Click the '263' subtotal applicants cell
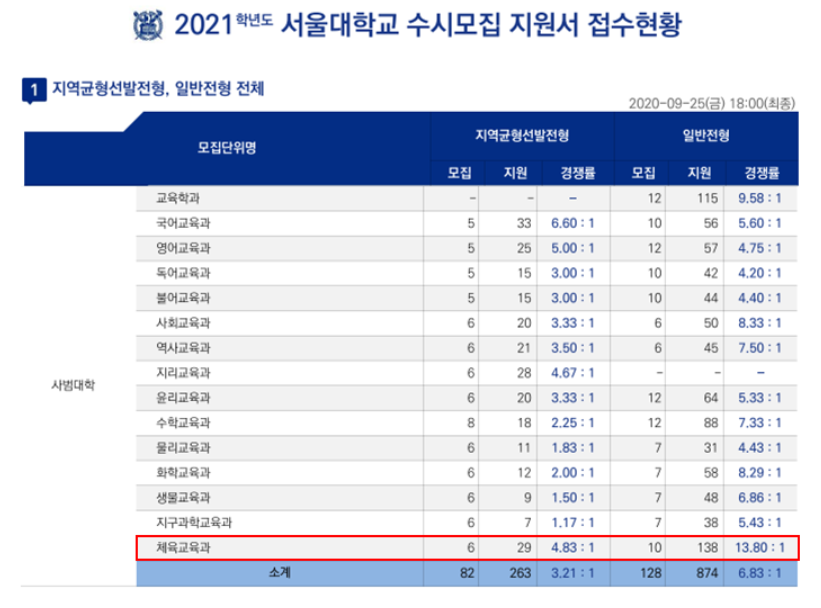The image size is (821, 608). click(520, 573)
